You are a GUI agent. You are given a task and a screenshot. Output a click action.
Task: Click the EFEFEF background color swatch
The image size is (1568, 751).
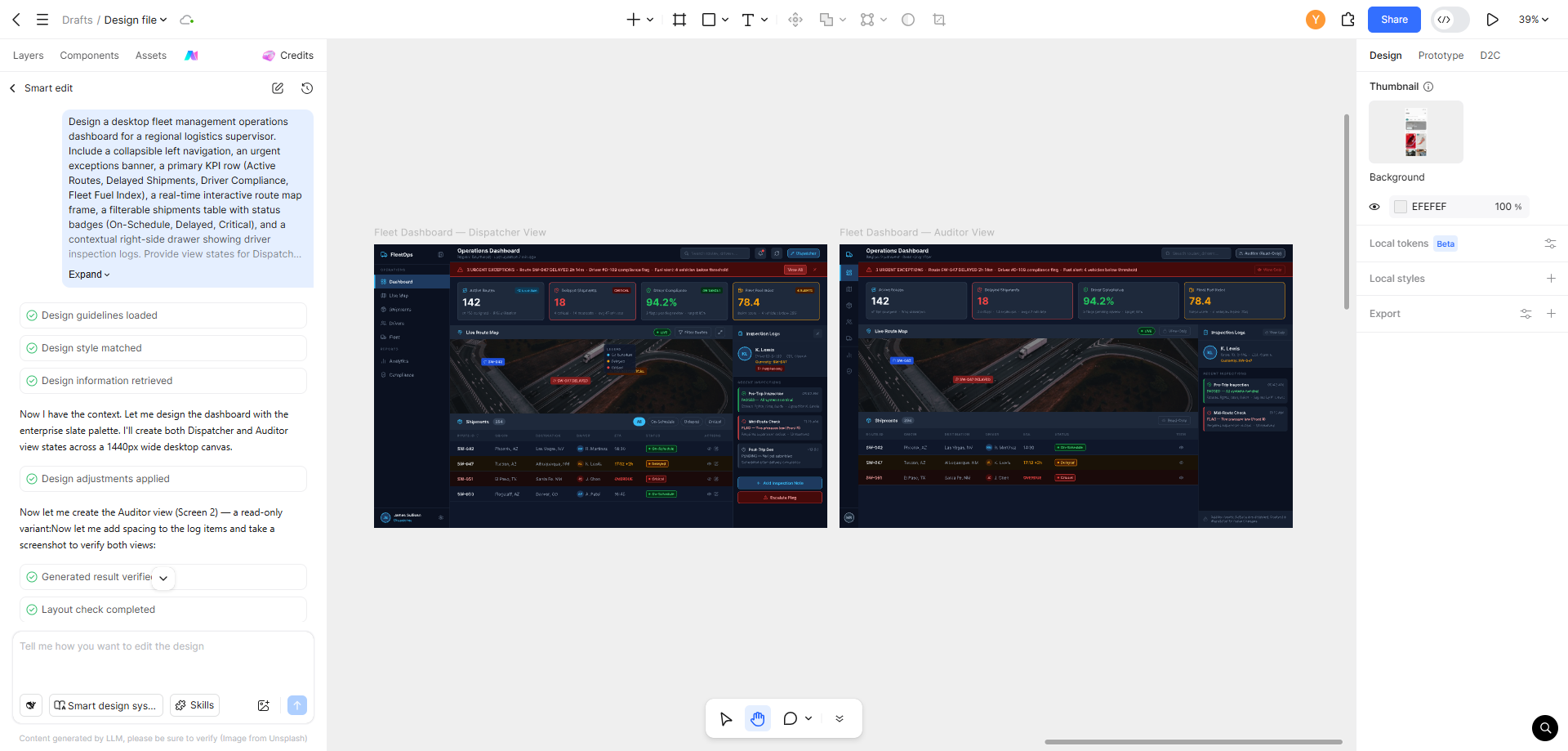1401,207
